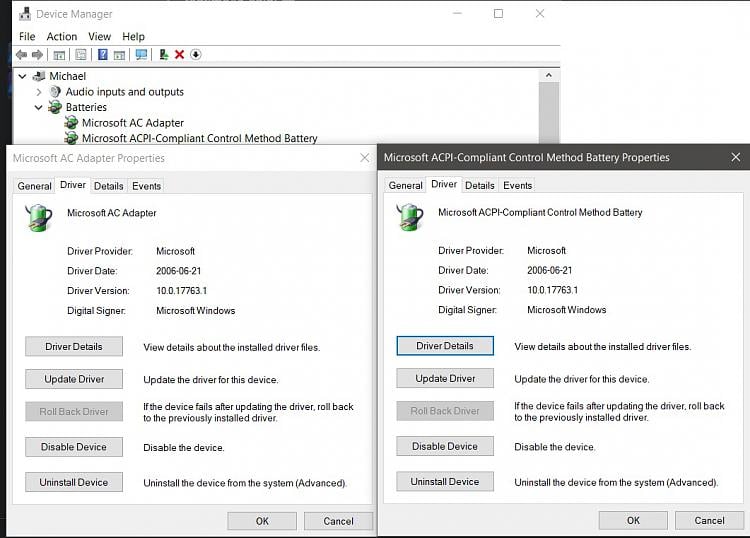This screenshot has width=750, height=538.
Task: Click battery icon in ACPI Battery Properties
Action: 410,217
